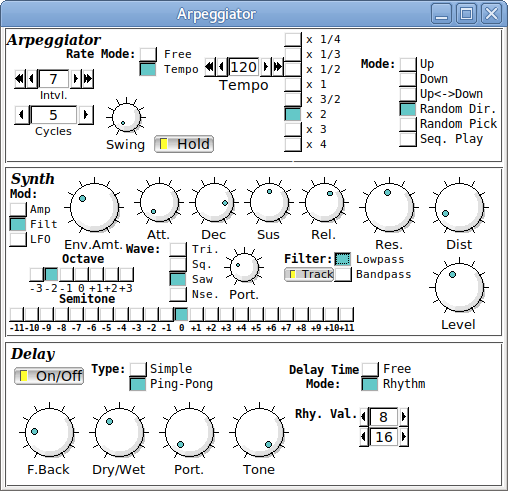Select Simple delay type
The height and width of the screenshot is (491, 508).
pyautogui.click(x=138, y=369)
